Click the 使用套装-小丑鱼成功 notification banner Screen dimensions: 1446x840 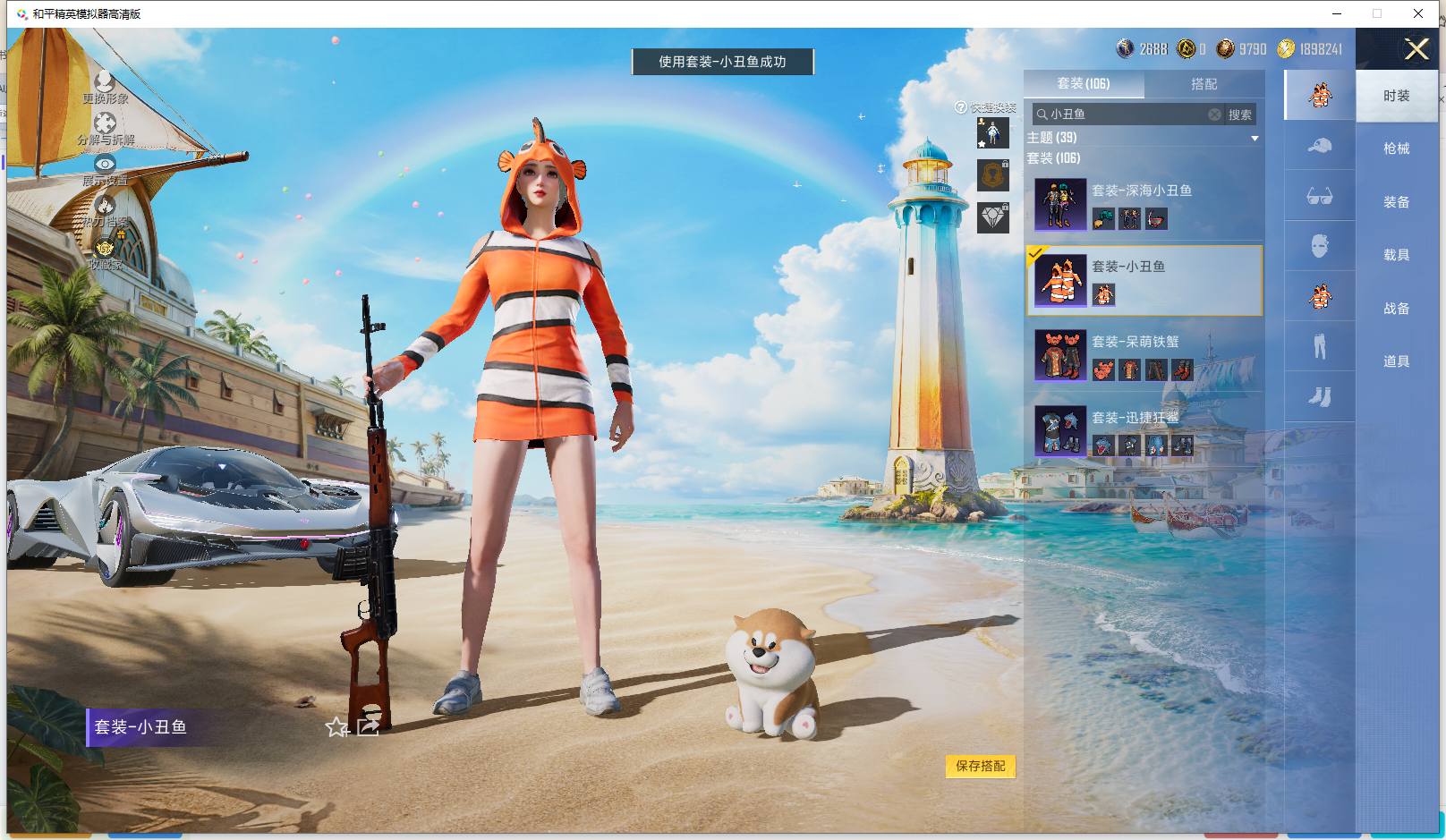723,62
